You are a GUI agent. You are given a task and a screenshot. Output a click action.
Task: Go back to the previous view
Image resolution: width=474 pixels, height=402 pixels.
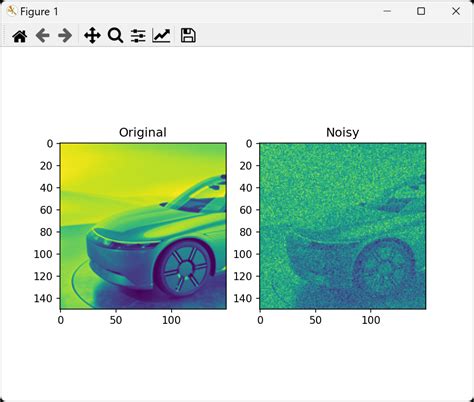point(43,36)
